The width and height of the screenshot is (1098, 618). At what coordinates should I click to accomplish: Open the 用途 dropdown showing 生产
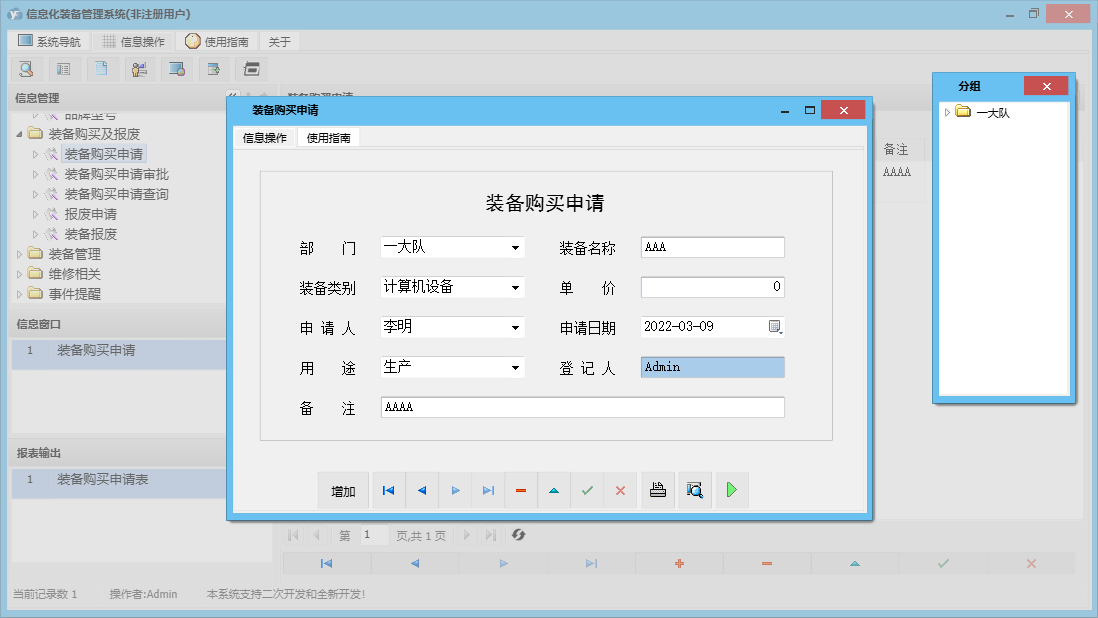(x=515, y=368)
